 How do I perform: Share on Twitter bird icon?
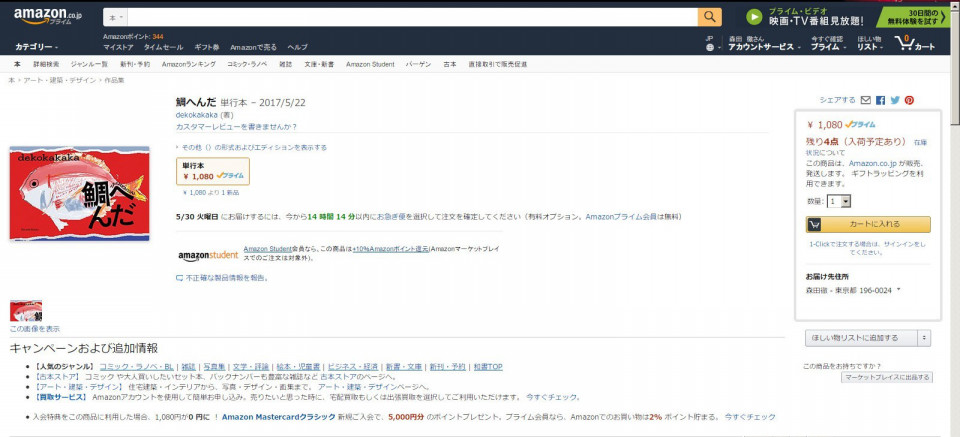coord(895,100)
